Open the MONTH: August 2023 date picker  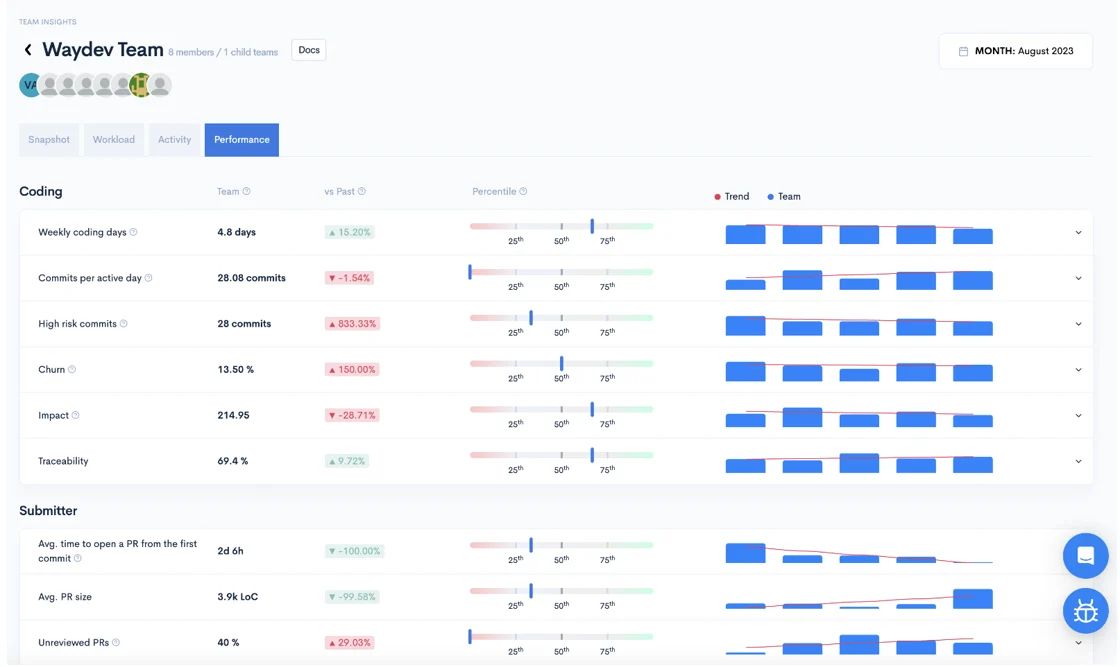pos(1016,51)
